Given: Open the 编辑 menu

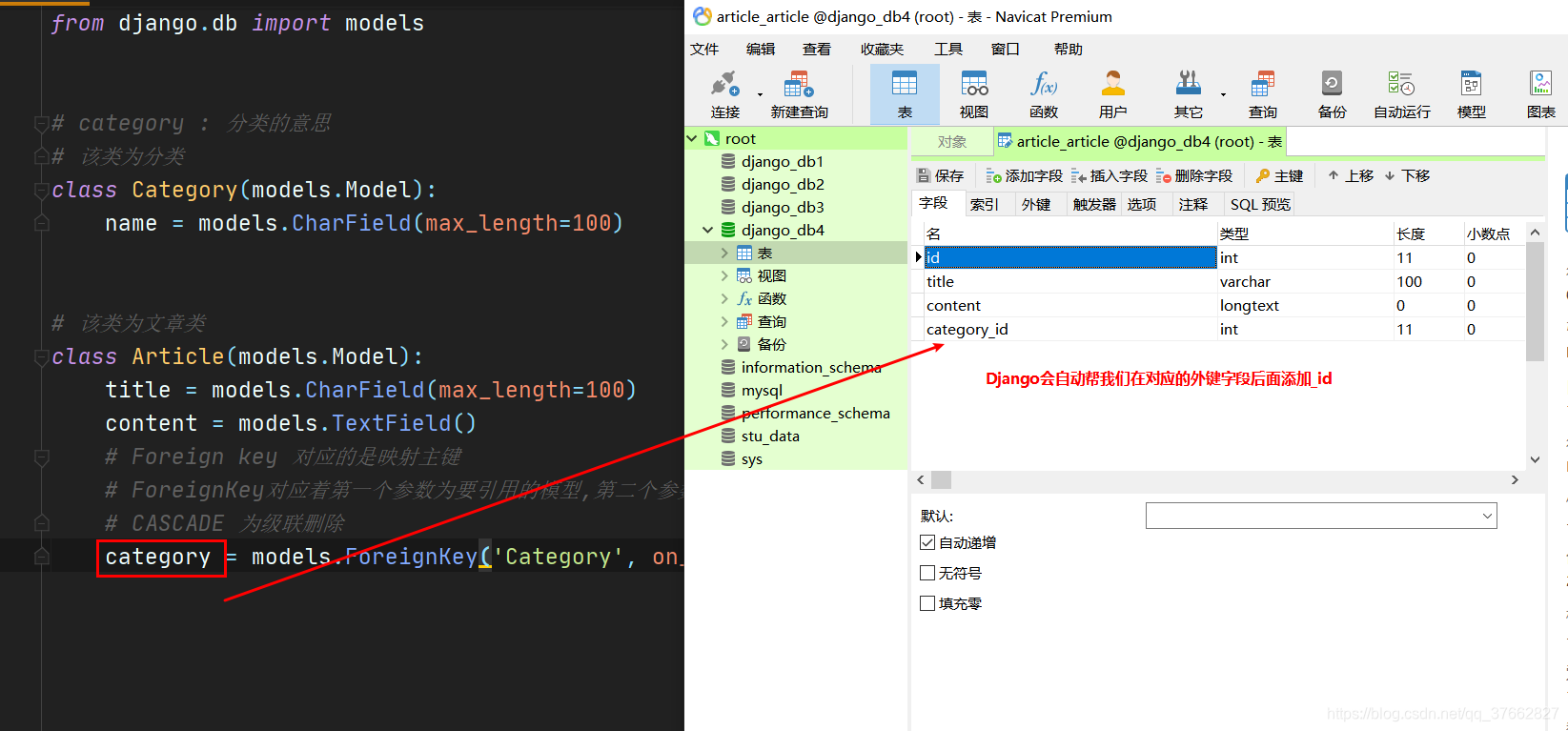Looking at the screenshot, I should point(761,50).
